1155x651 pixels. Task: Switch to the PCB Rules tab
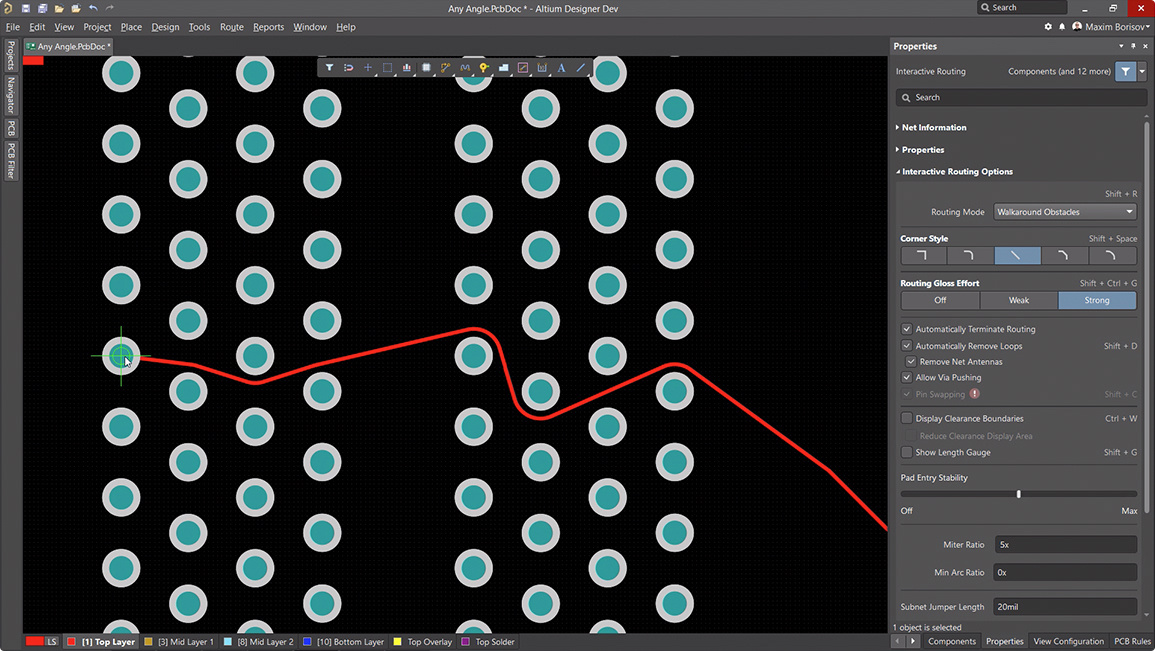(x=1132, y=641)
